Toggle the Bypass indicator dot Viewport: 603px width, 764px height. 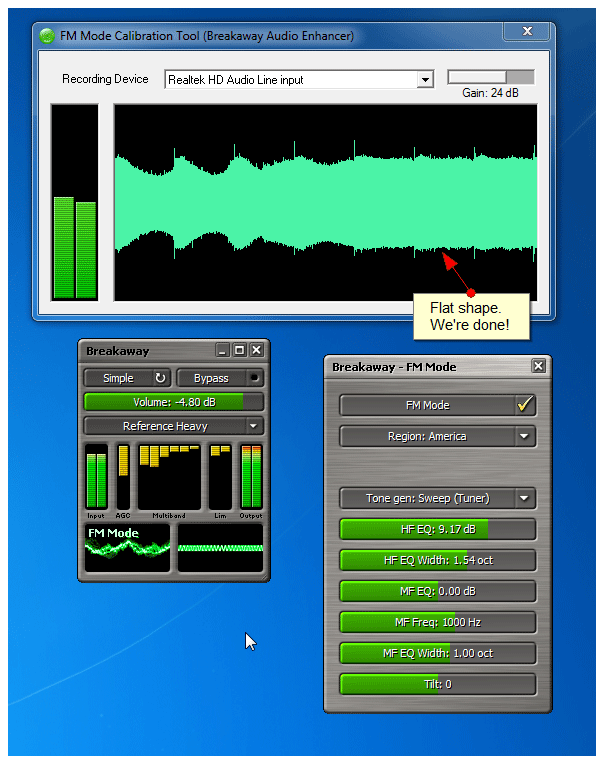click(254, 378)
